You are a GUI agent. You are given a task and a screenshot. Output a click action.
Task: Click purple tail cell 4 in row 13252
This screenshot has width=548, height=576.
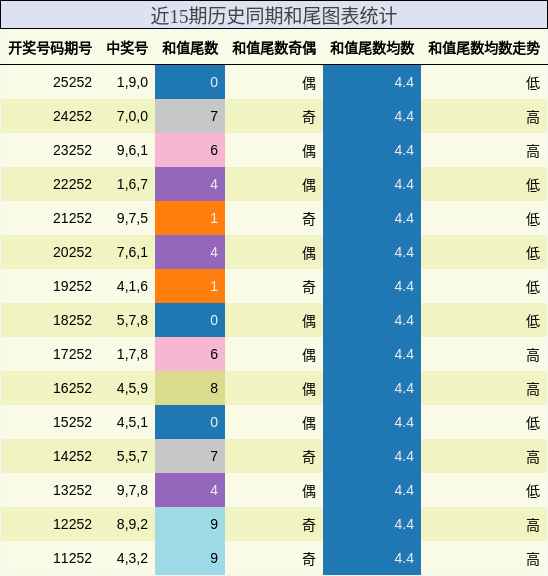(190, 490)
